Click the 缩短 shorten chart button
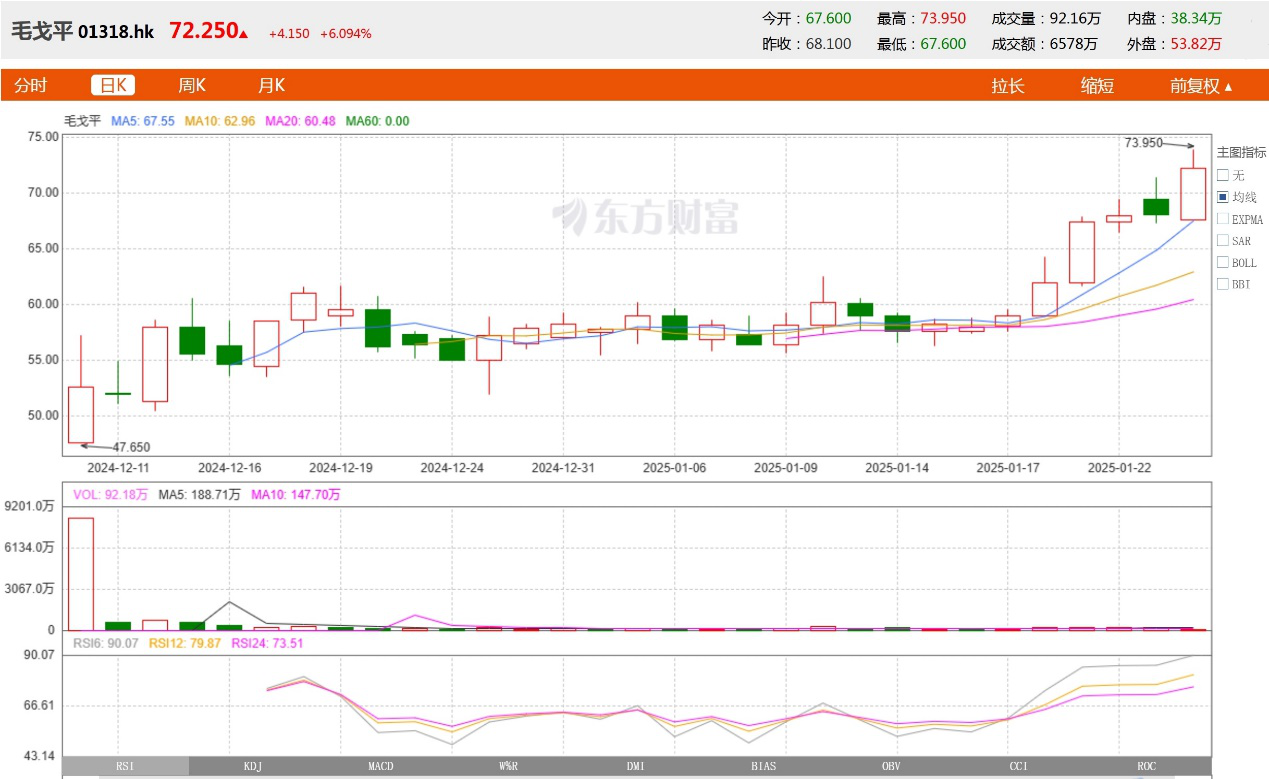The width and height of the screenshot is (1269, 779). (x=1097, y=86)
